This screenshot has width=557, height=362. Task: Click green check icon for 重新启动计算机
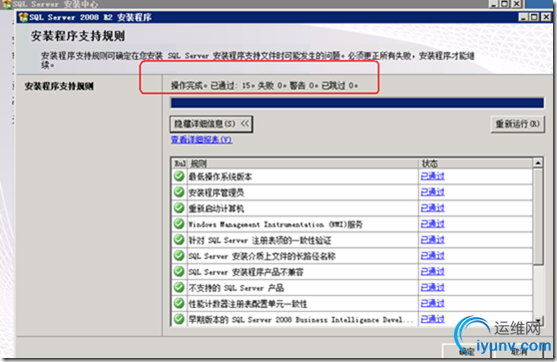[179, 208]
